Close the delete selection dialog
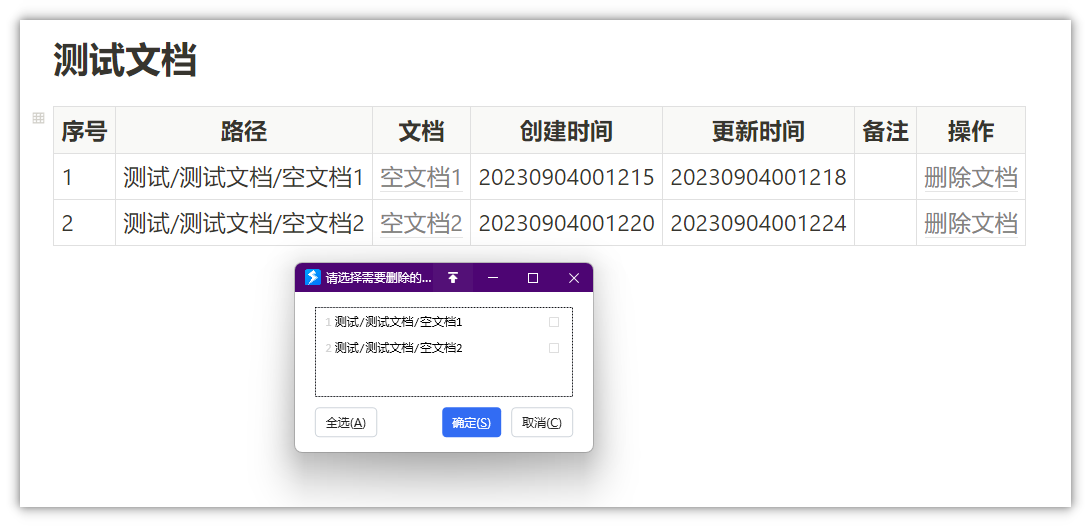Screen dimensions: 1091x527 (573, 278)
